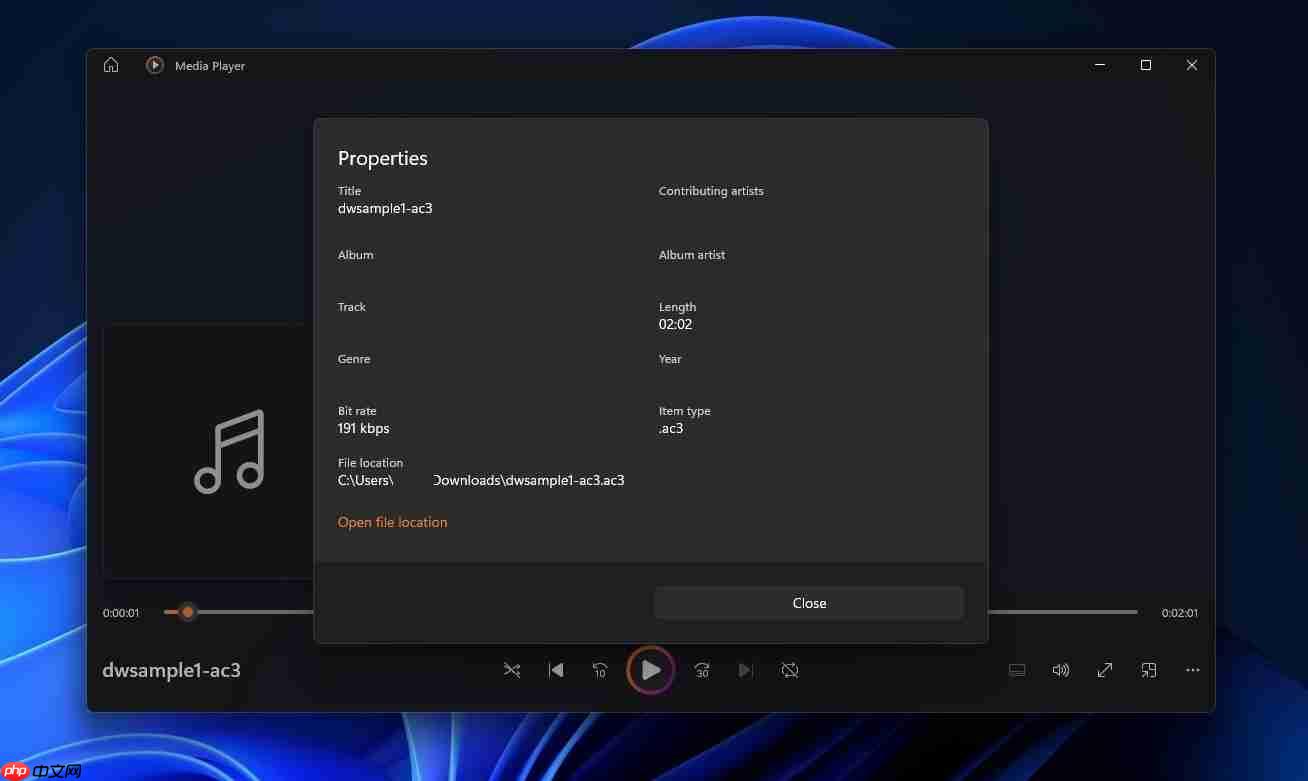
Task: Open file location of dwsample1-ac3
Action: click(392, 521)
